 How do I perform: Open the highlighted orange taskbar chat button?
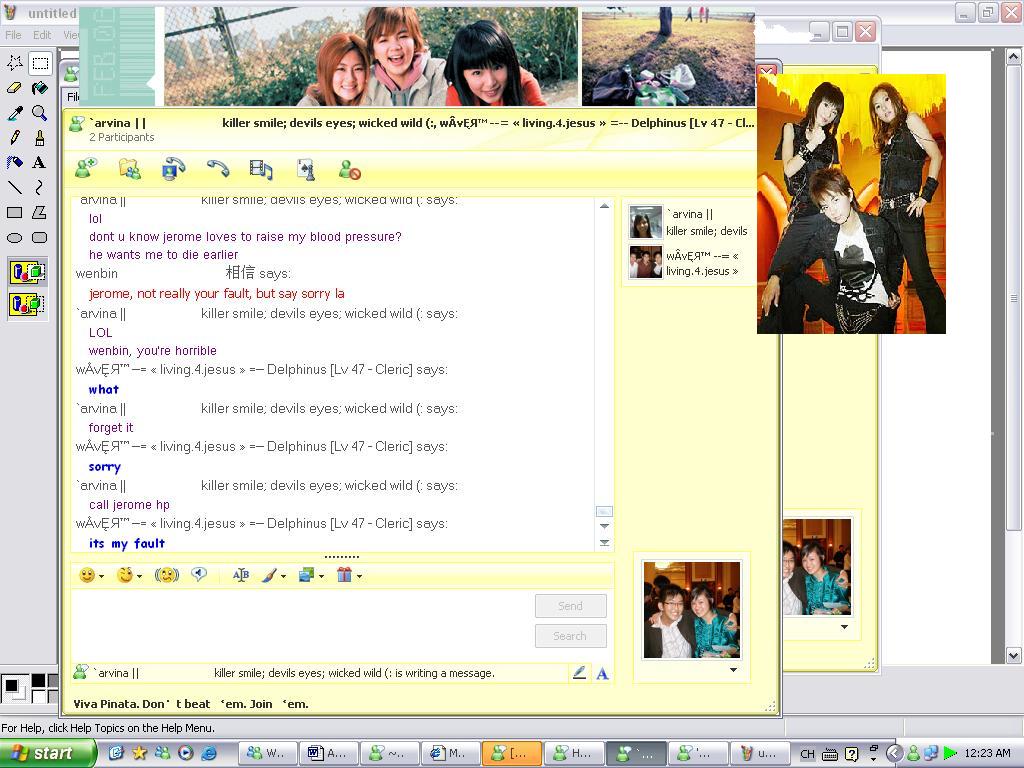point(511,754)
